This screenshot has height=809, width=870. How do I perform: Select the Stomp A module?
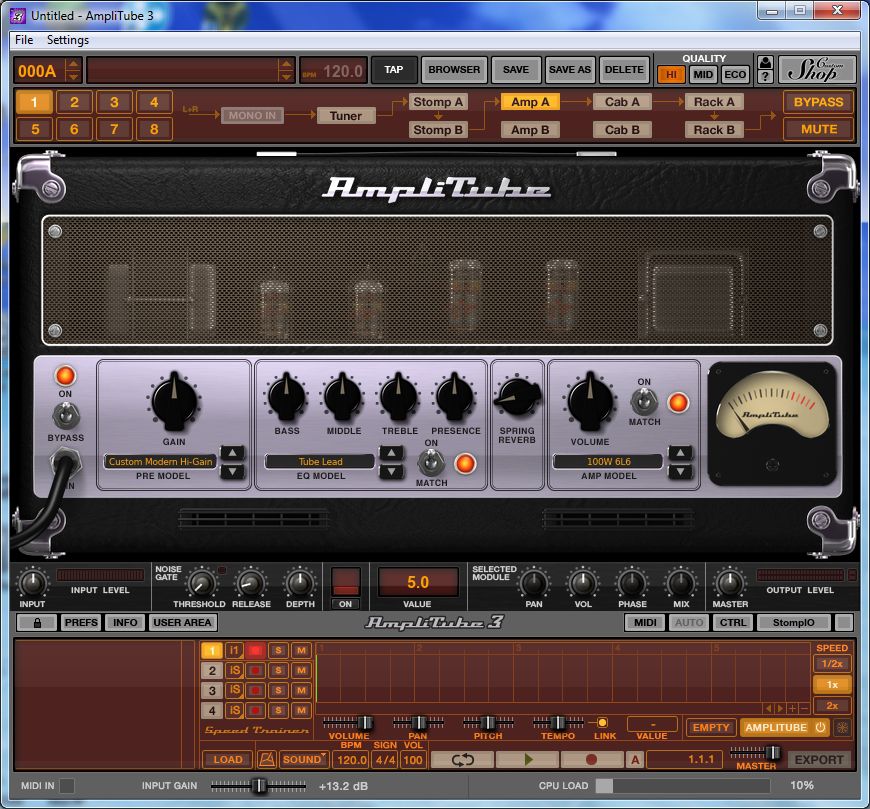tap(438, 102)
